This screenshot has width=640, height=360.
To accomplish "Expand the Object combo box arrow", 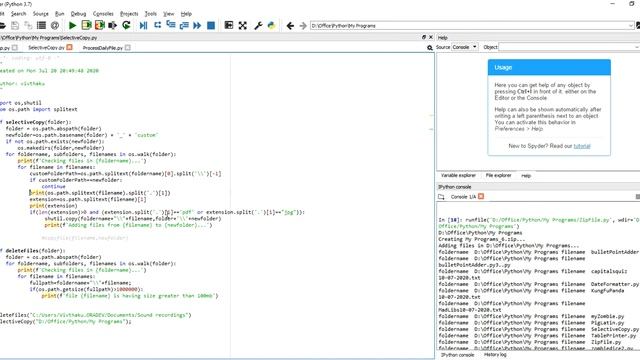I will click(x=637, y=47).
